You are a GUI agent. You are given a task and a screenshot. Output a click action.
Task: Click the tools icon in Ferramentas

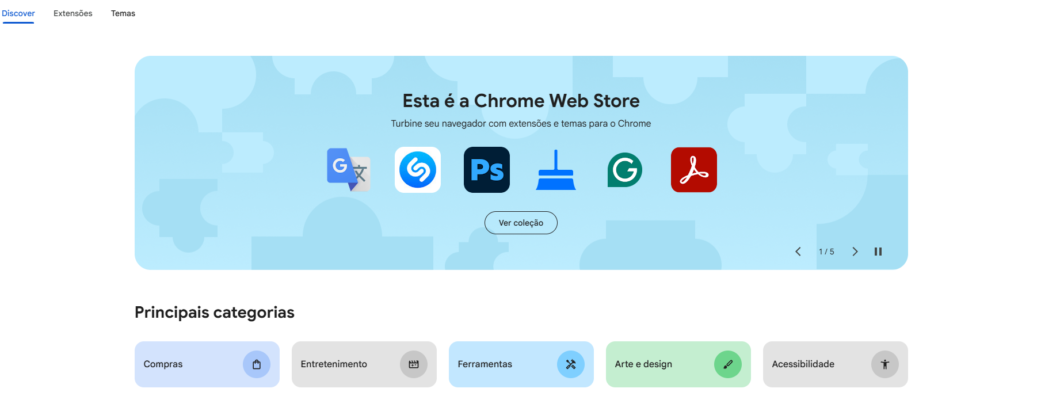pyautogui.click(x=571, y=364)
